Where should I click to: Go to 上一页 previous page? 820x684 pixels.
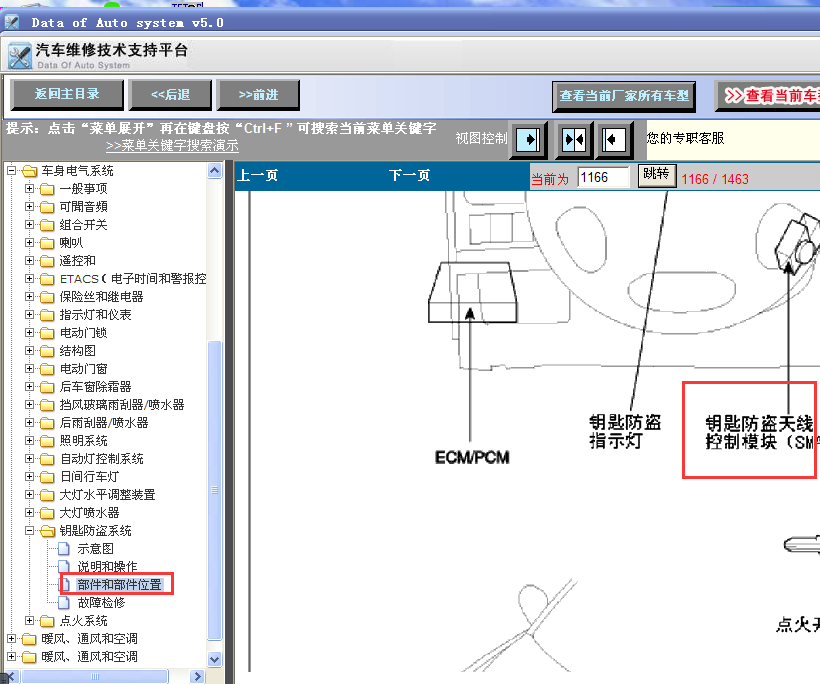pyautogui.click(x=257, y=175)
